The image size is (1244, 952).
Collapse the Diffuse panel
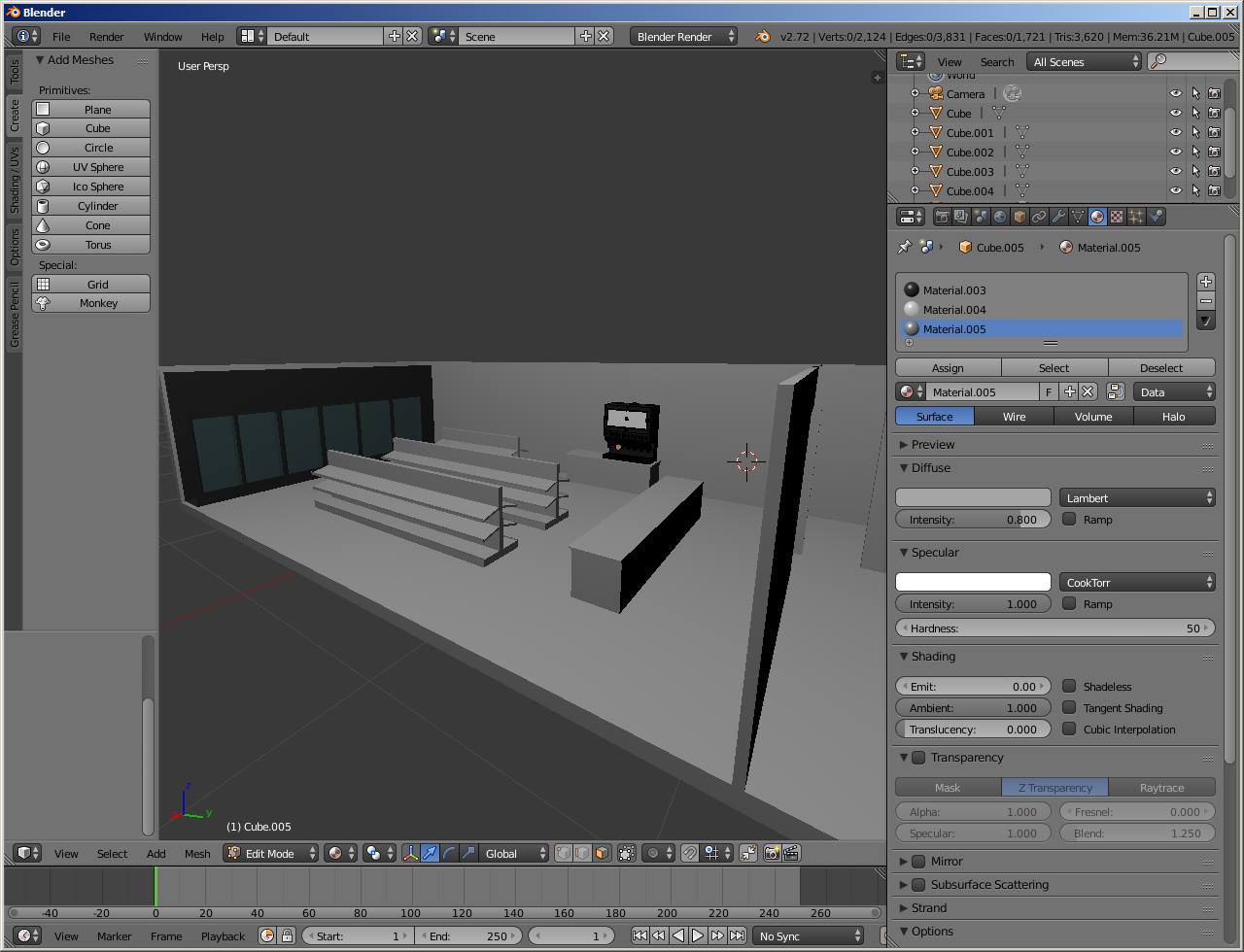(x=904, y=467)
